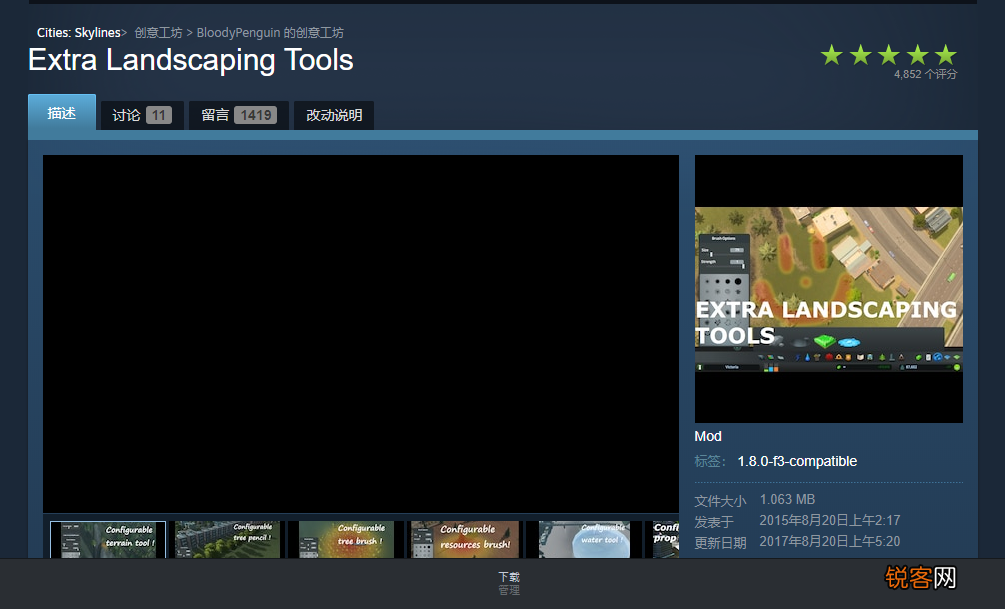1005x609 pixels.
Task: Open the 描述 tab
Action: [x=62, y=113]
